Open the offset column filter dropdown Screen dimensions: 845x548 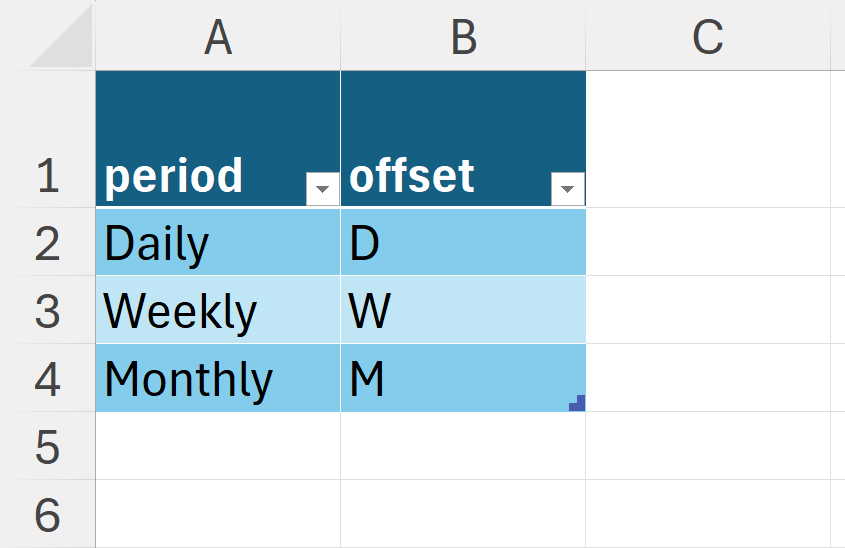coord(567,188)
